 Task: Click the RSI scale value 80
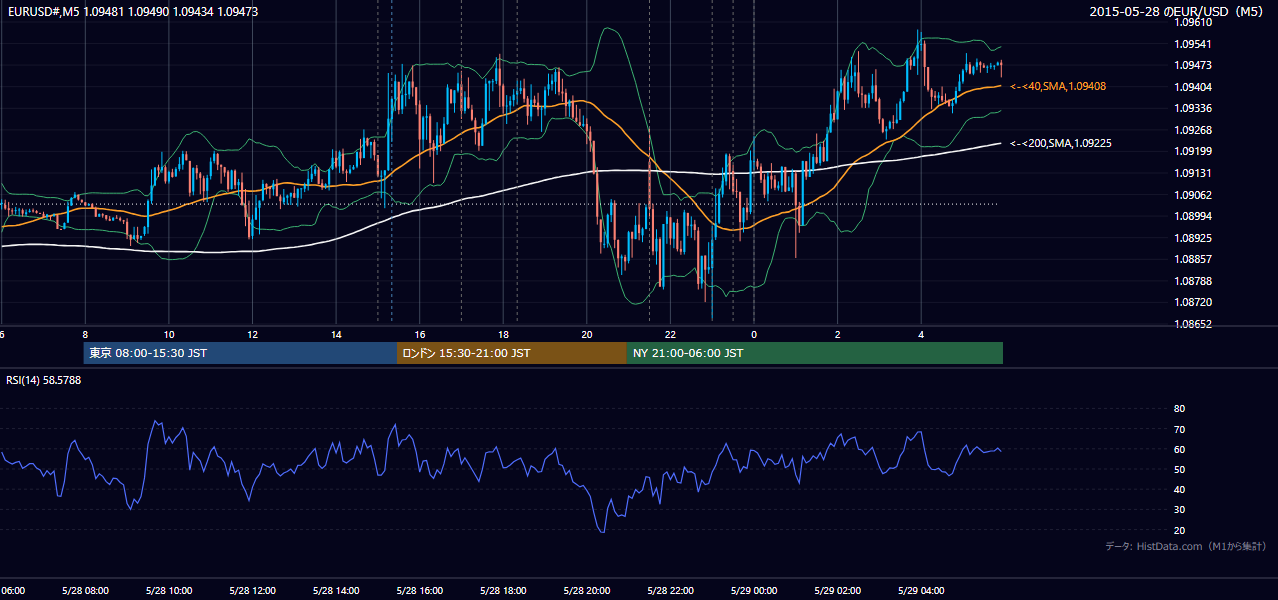tap(1179, 409)
